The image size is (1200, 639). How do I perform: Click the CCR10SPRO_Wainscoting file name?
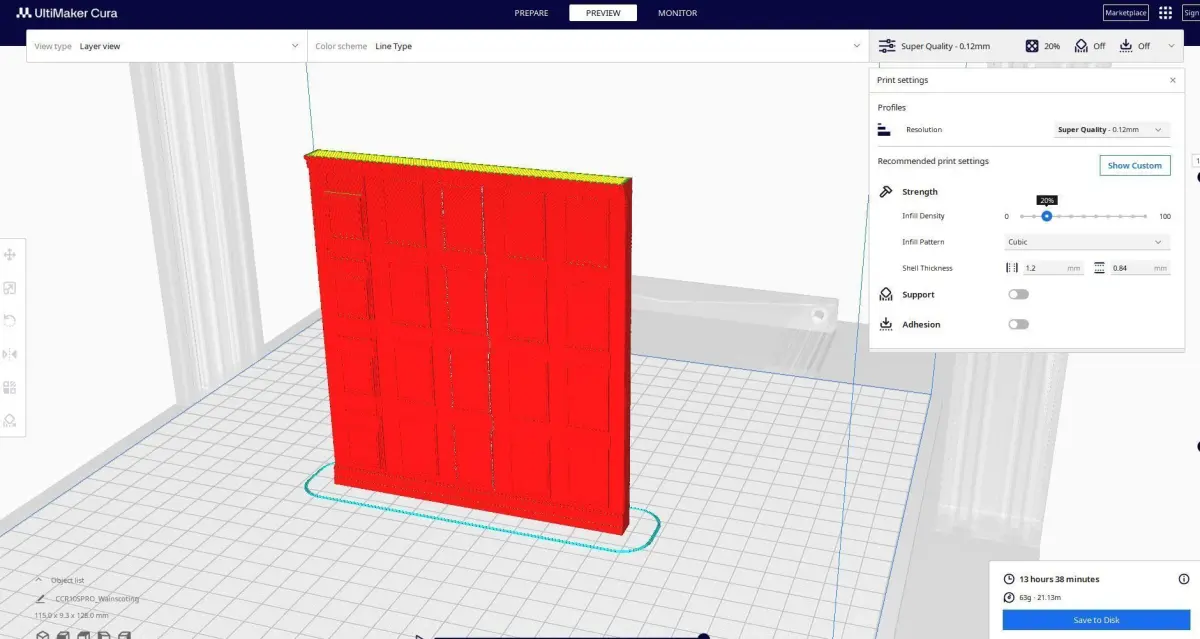[97, 599]
